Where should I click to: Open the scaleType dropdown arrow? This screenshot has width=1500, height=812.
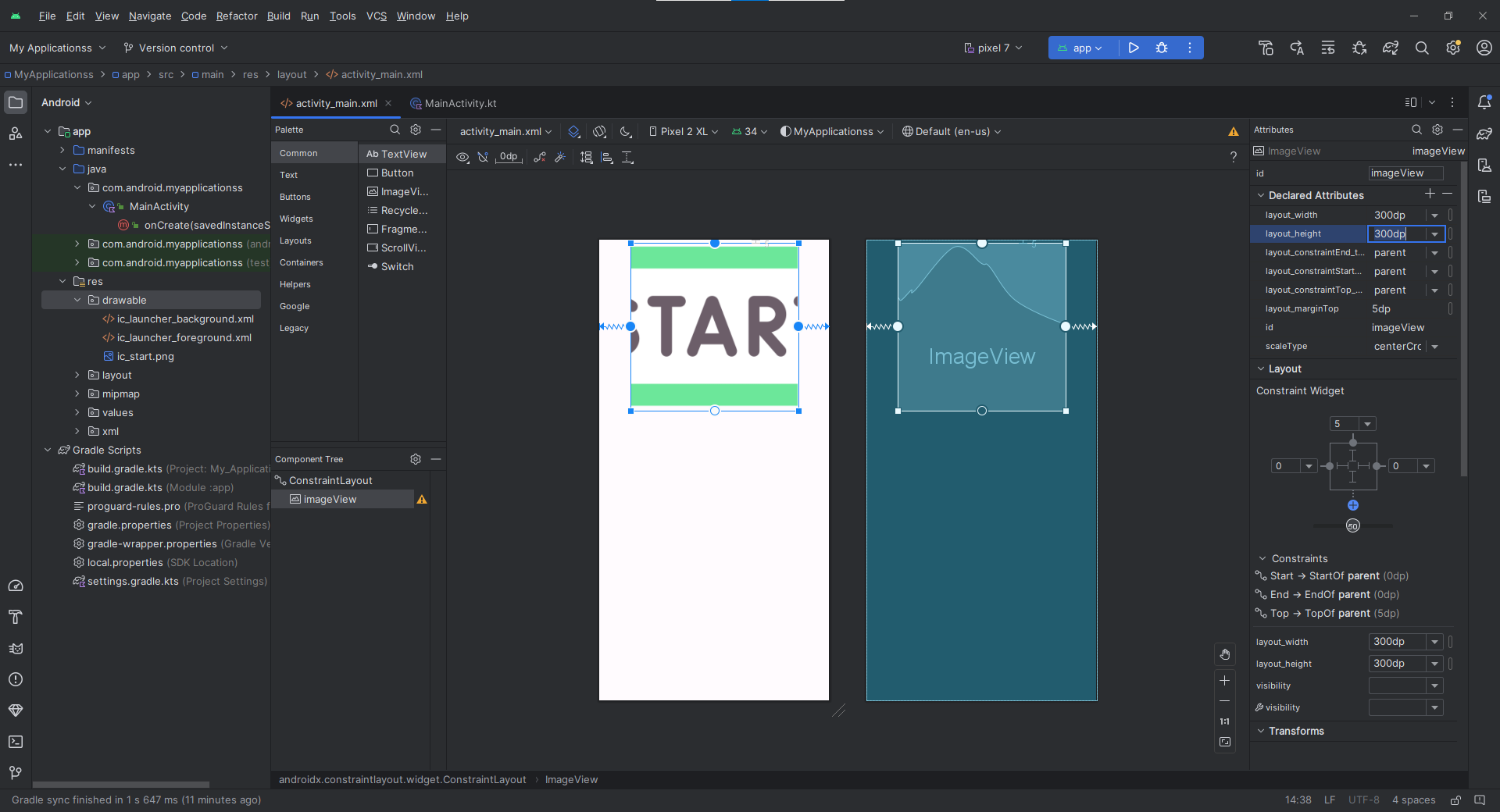[x=1435, y=347]
